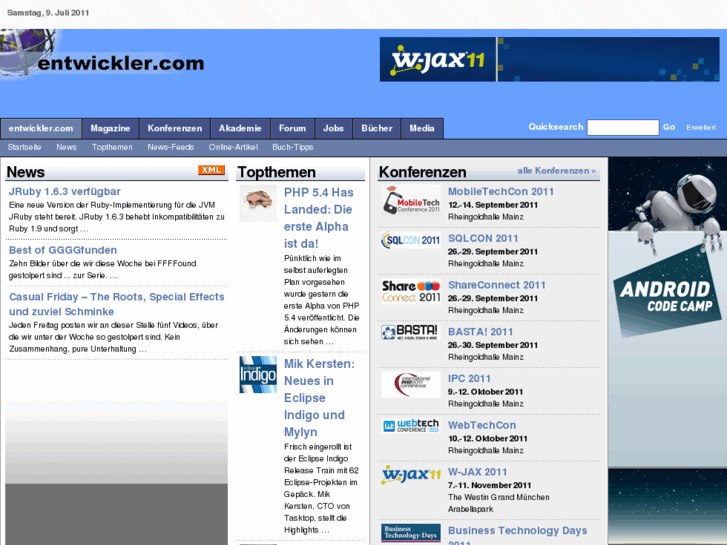Viewport: 727px width, 545px height.
Task: Click the Go search button
Action: pyautogui.click(x=669, y=127)
